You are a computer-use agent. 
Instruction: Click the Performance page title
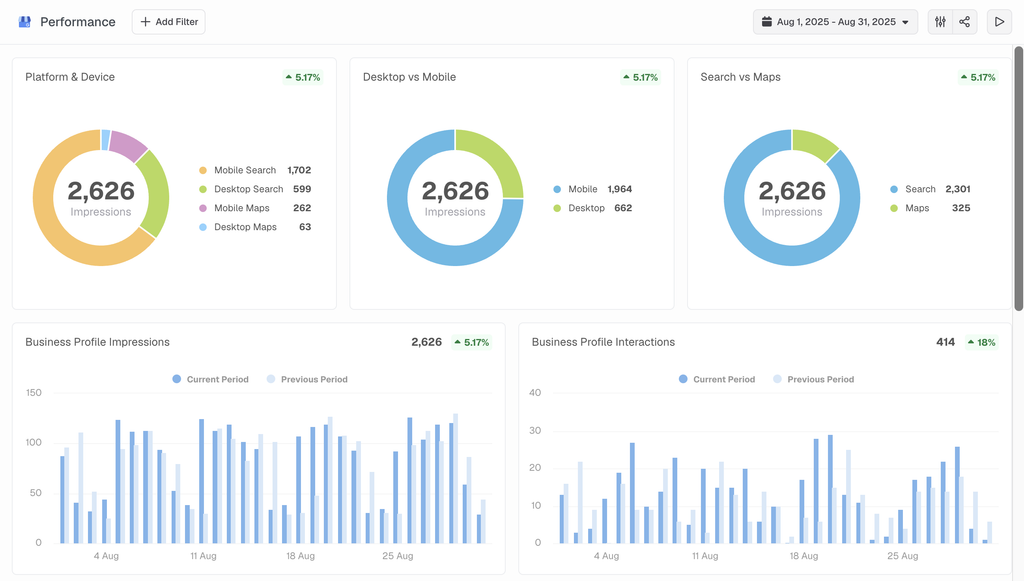(78, 22)
